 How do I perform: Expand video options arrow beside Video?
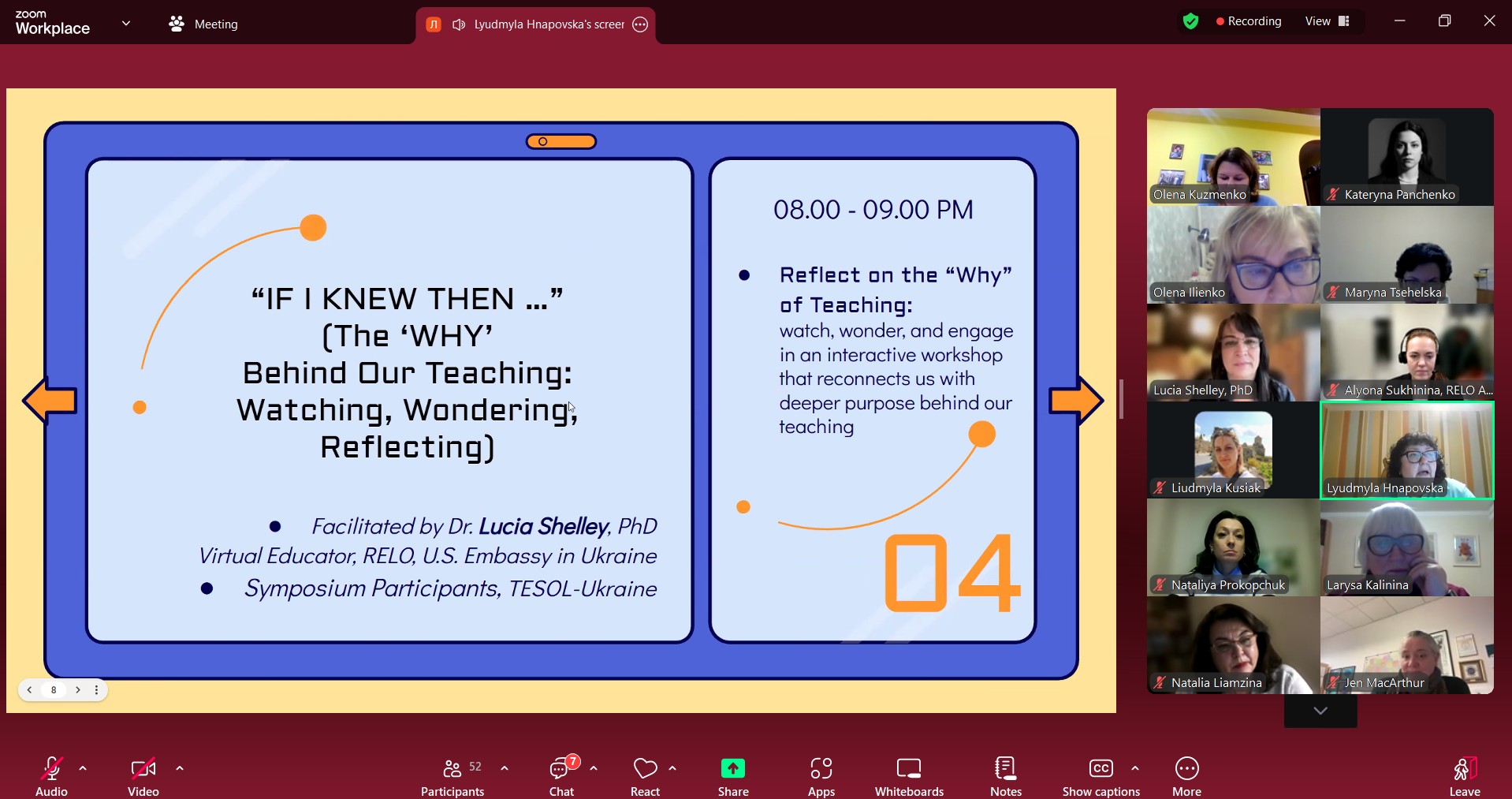(x=180, y=768)
